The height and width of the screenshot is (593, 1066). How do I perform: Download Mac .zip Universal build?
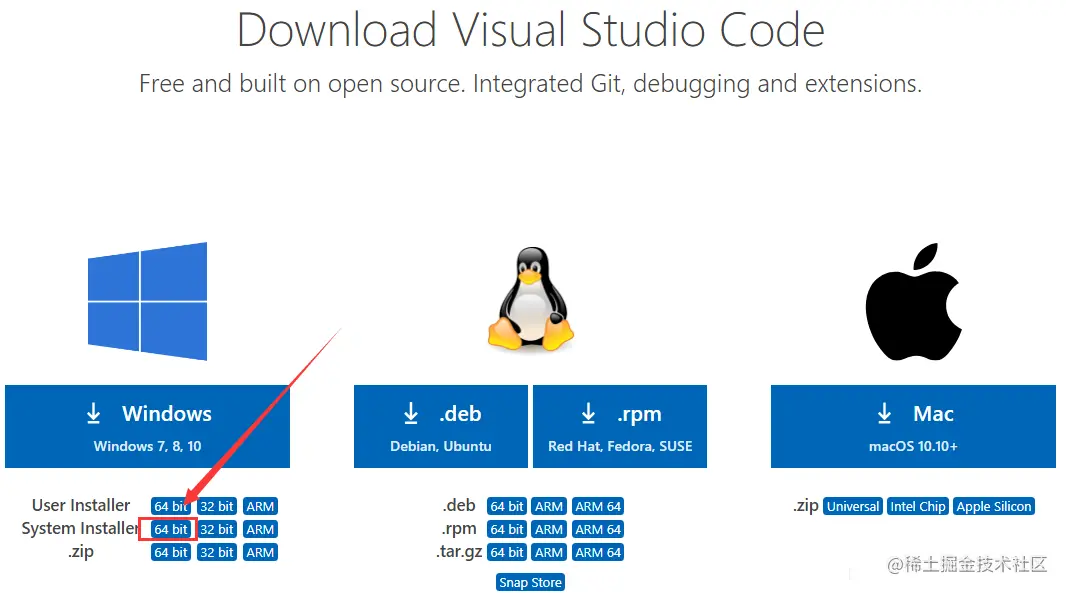coord(853,506)
